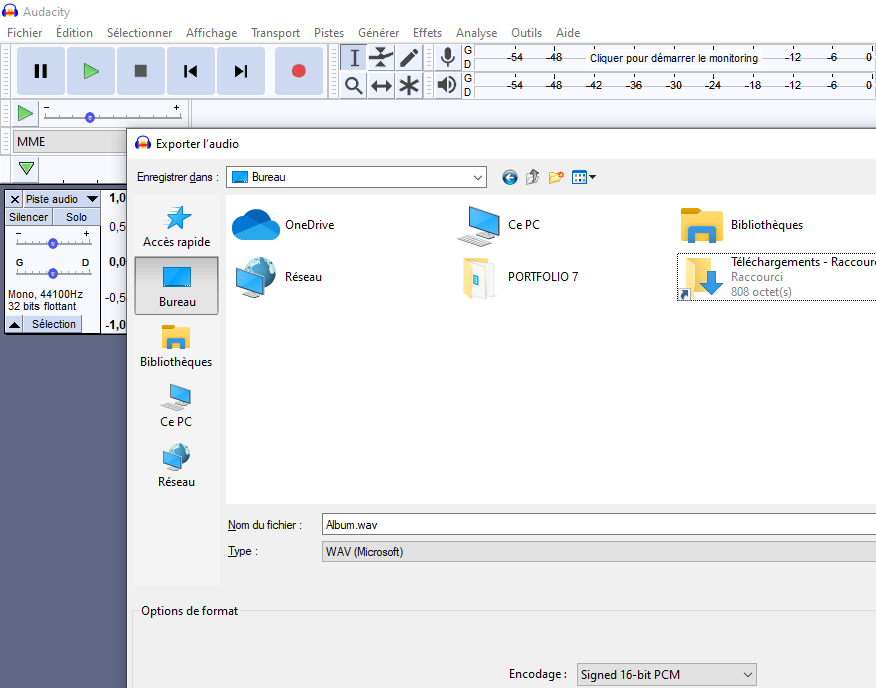Toggle the Silencer mute button
Viewport: 876px width, 688px height.
[28, 217]
